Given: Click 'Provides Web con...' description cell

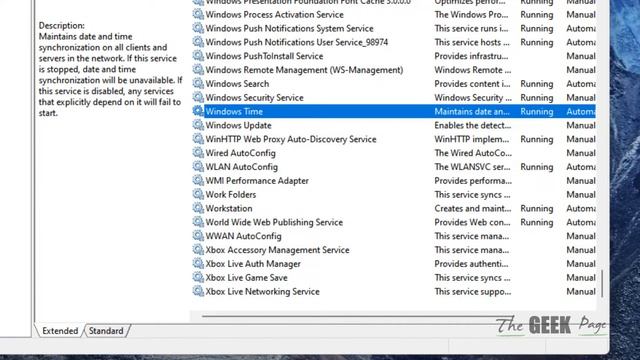Looking at the screenshot, I should (472, 222).
